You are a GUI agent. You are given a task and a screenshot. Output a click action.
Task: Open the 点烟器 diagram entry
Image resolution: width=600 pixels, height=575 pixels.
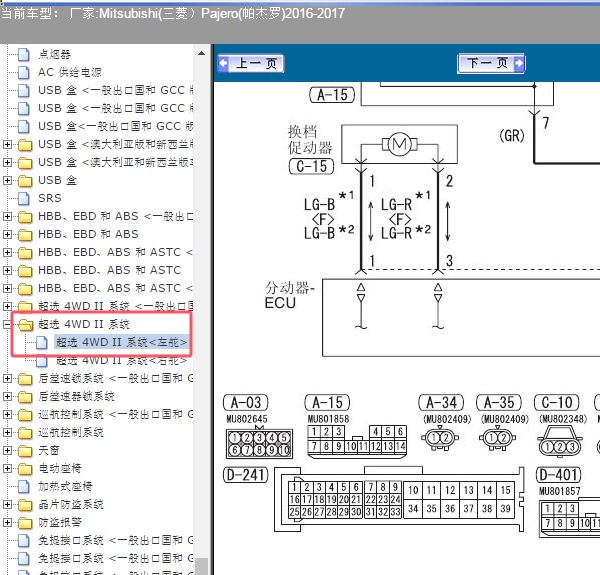point(54,54)
